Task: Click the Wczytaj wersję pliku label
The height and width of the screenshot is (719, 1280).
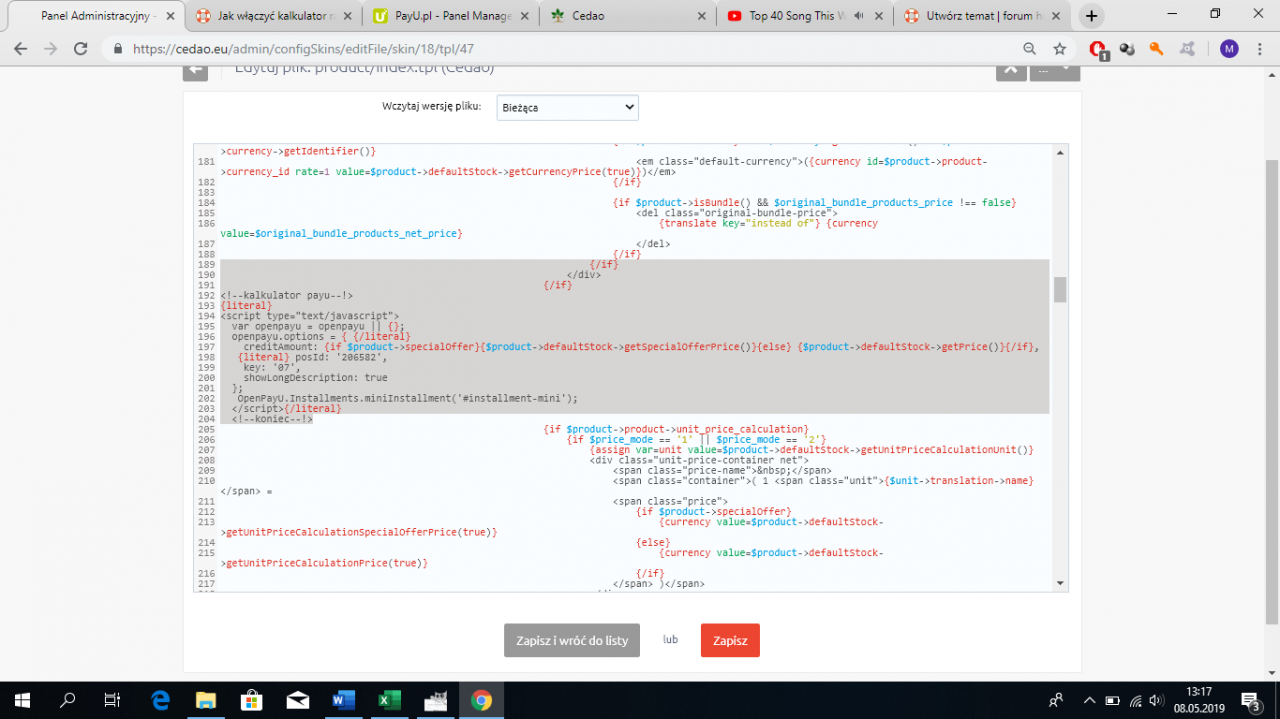Action: pos(432,106)
